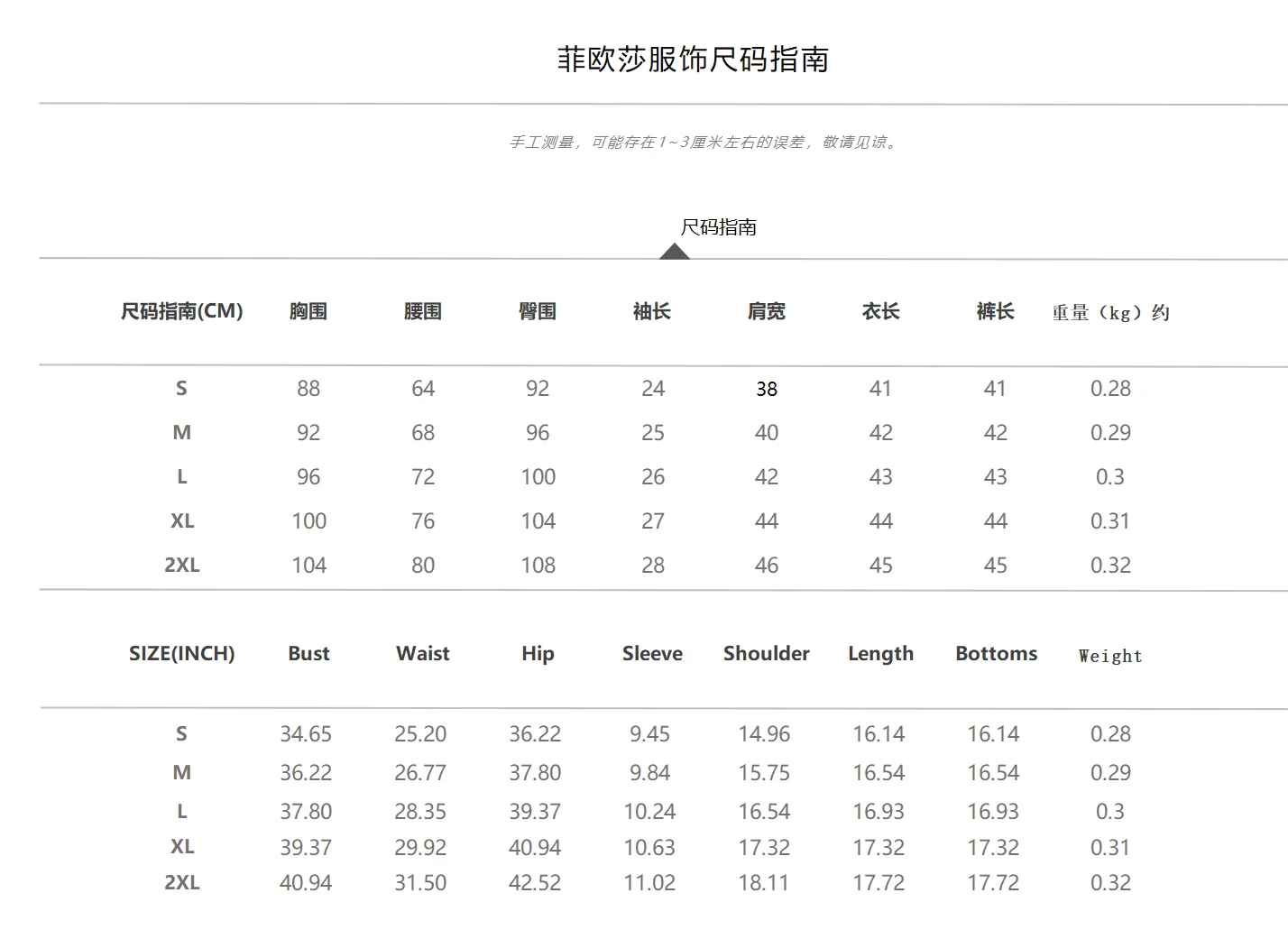Image resolution: width=1288 pixels, height=939 pixels.
Task: Click the Shoulder value 18.11 for size 2XL
Action: point(764,883)
